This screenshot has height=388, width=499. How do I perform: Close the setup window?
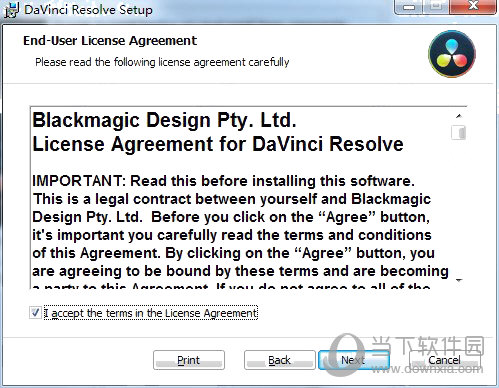coord(473,6)
